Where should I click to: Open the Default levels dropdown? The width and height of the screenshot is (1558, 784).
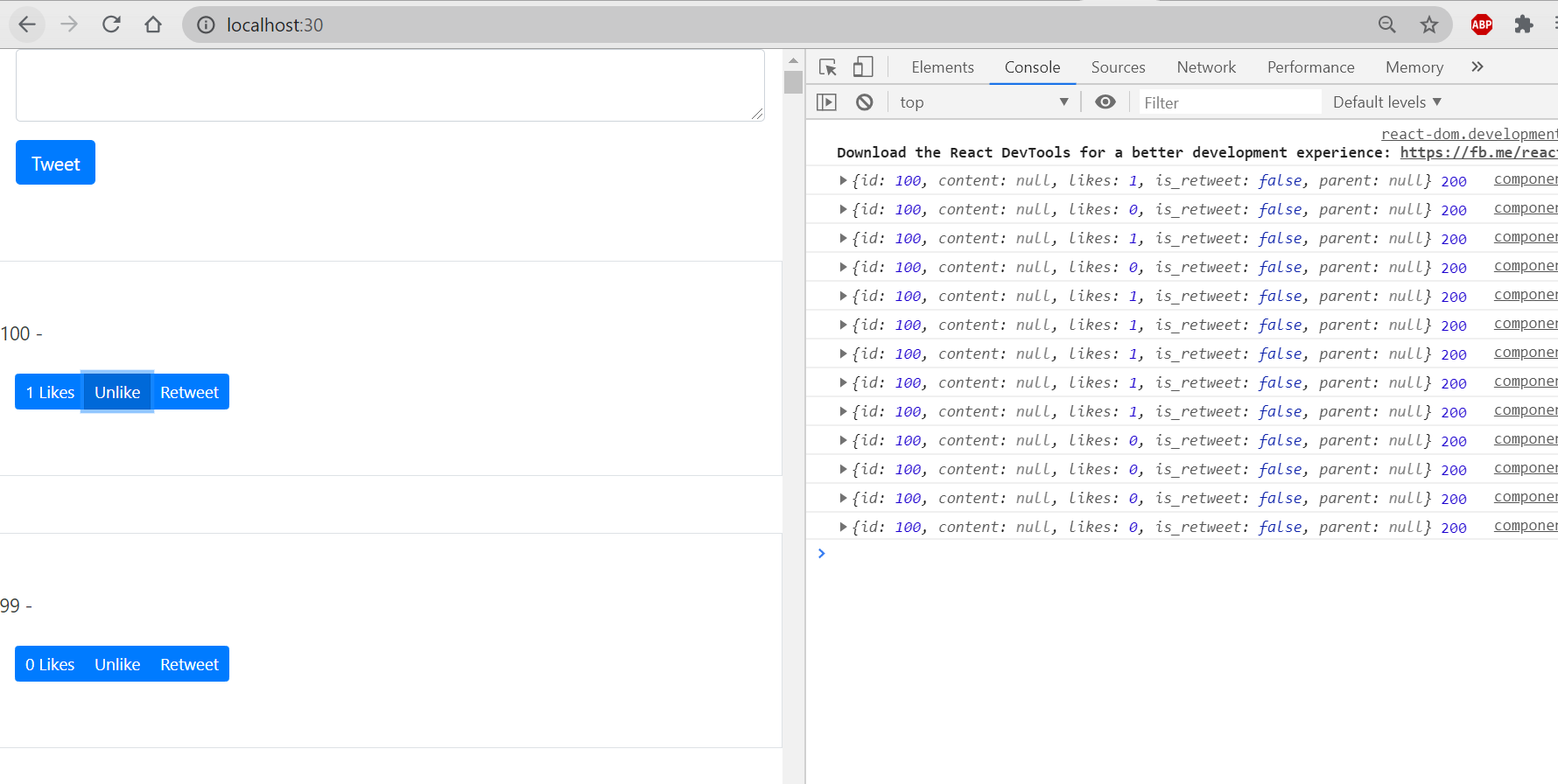pyautogui.click(x=1386, y=102)
